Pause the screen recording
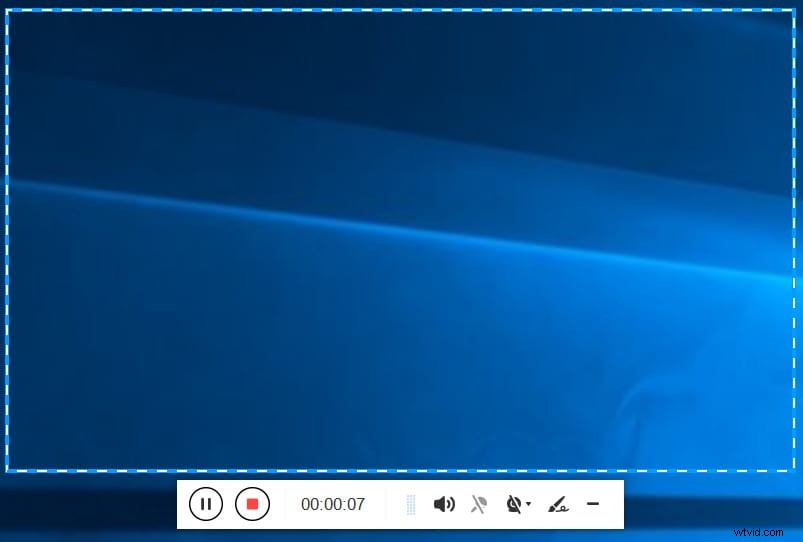 coord(206,504)
